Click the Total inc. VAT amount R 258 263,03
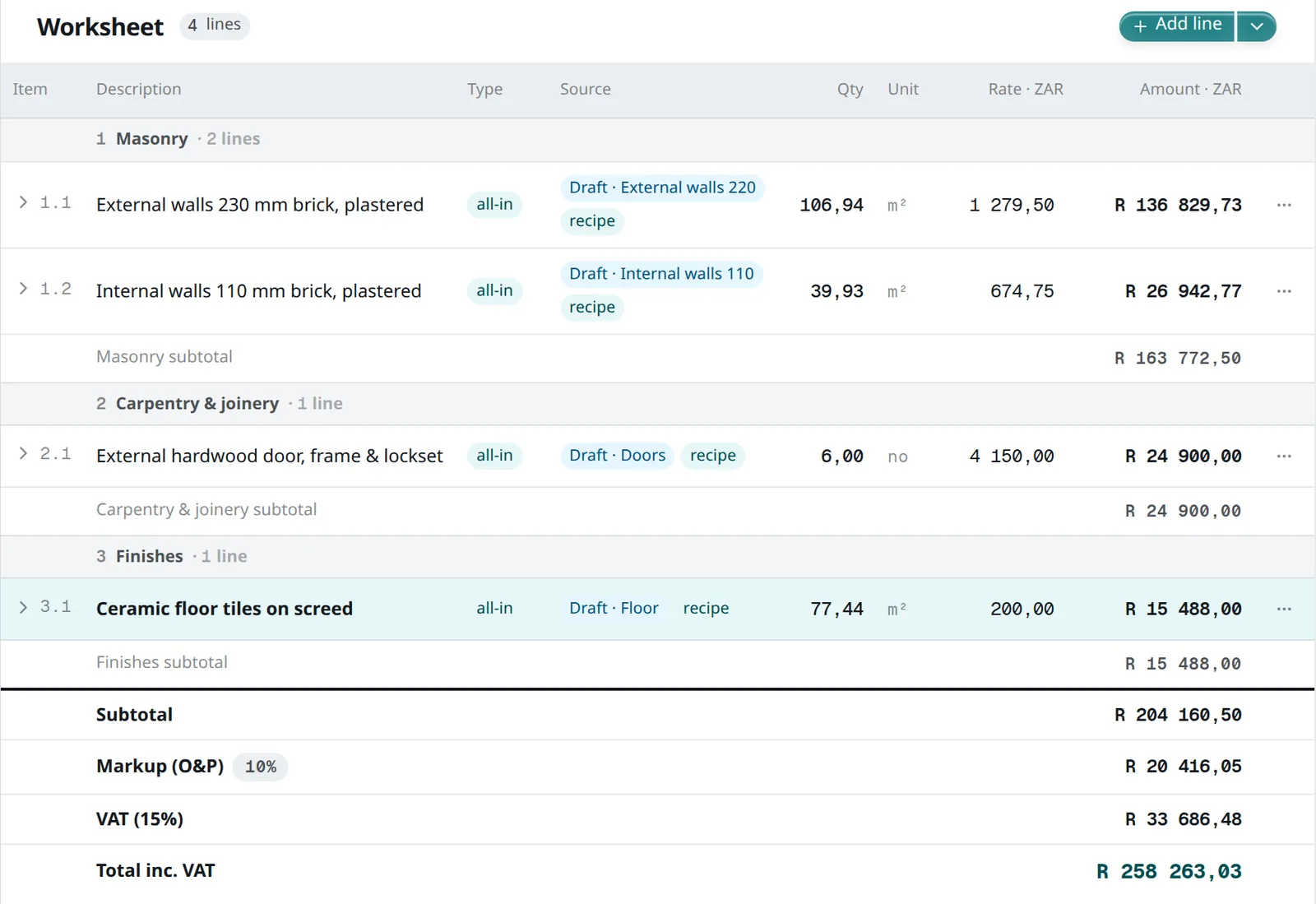 pos(1169,871)
